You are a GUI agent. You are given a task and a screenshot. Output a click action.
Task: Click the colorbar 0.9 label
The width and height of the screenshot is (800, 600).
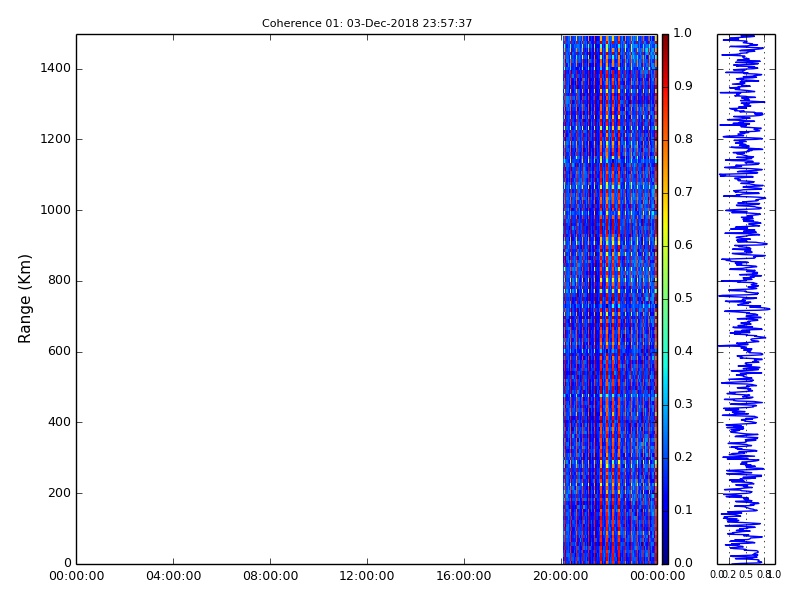pos(683,86)
